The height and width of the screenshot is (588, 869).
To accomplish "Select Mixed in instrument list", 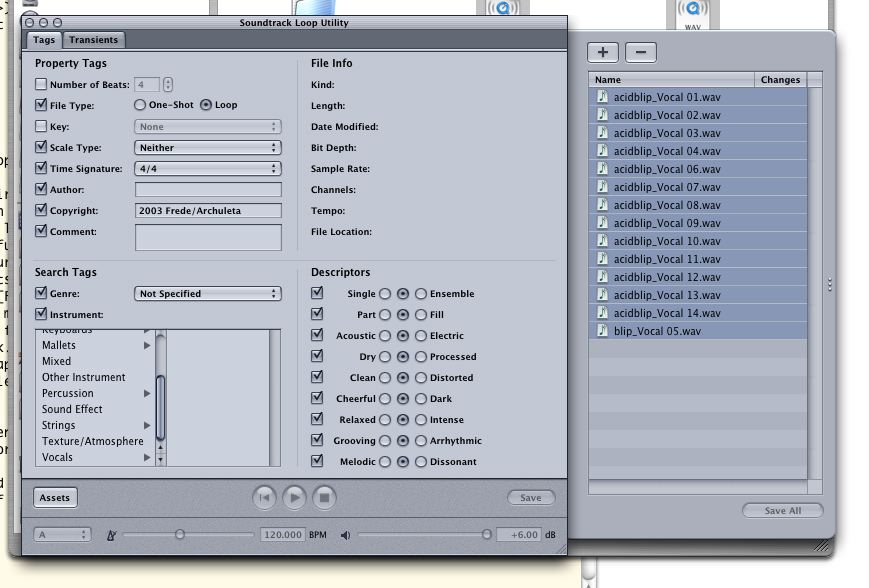I will [57, 361].
